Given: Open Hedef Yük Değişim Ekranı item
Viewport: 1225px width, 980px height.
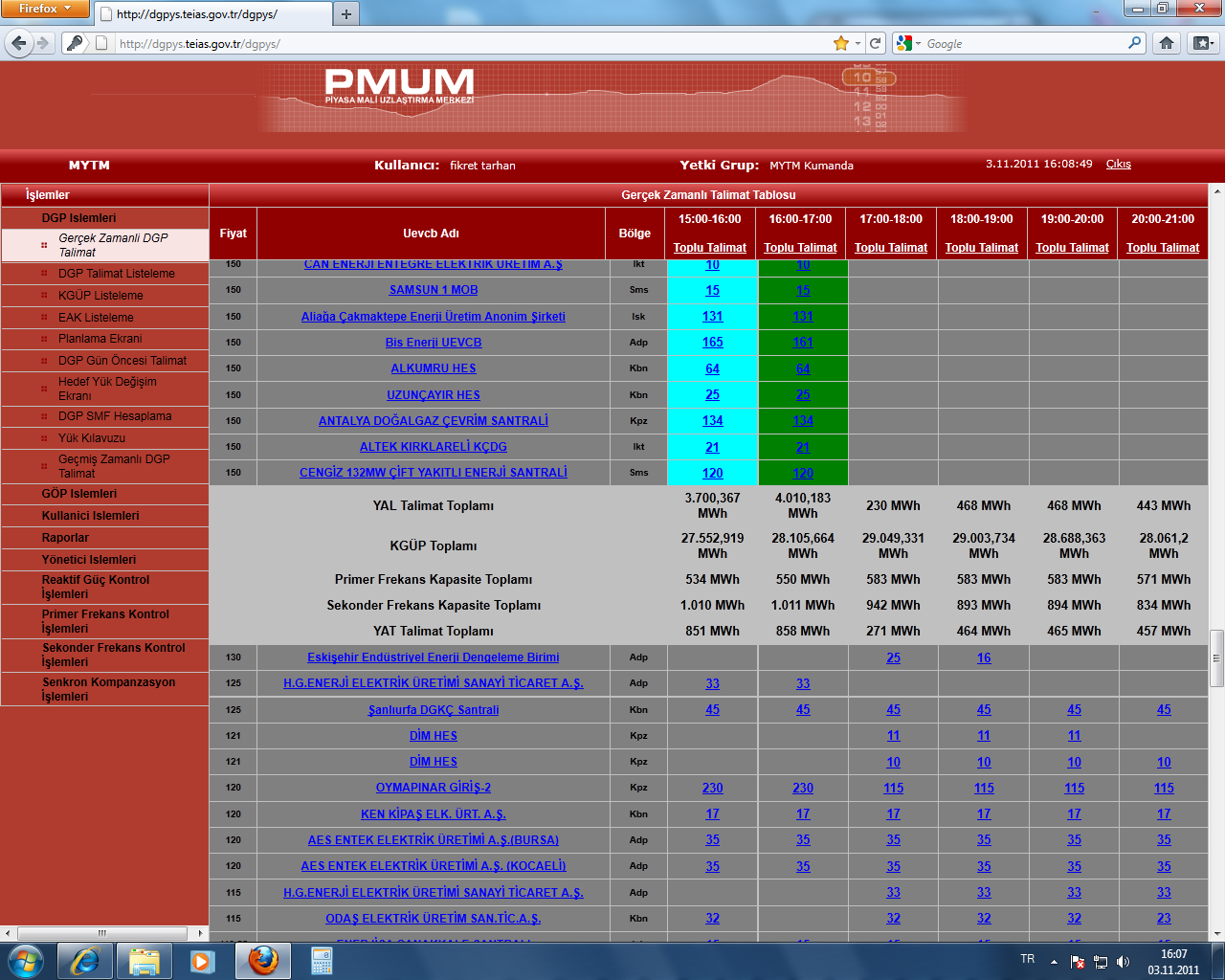Looking at the screenshot, I should (105, 389).
